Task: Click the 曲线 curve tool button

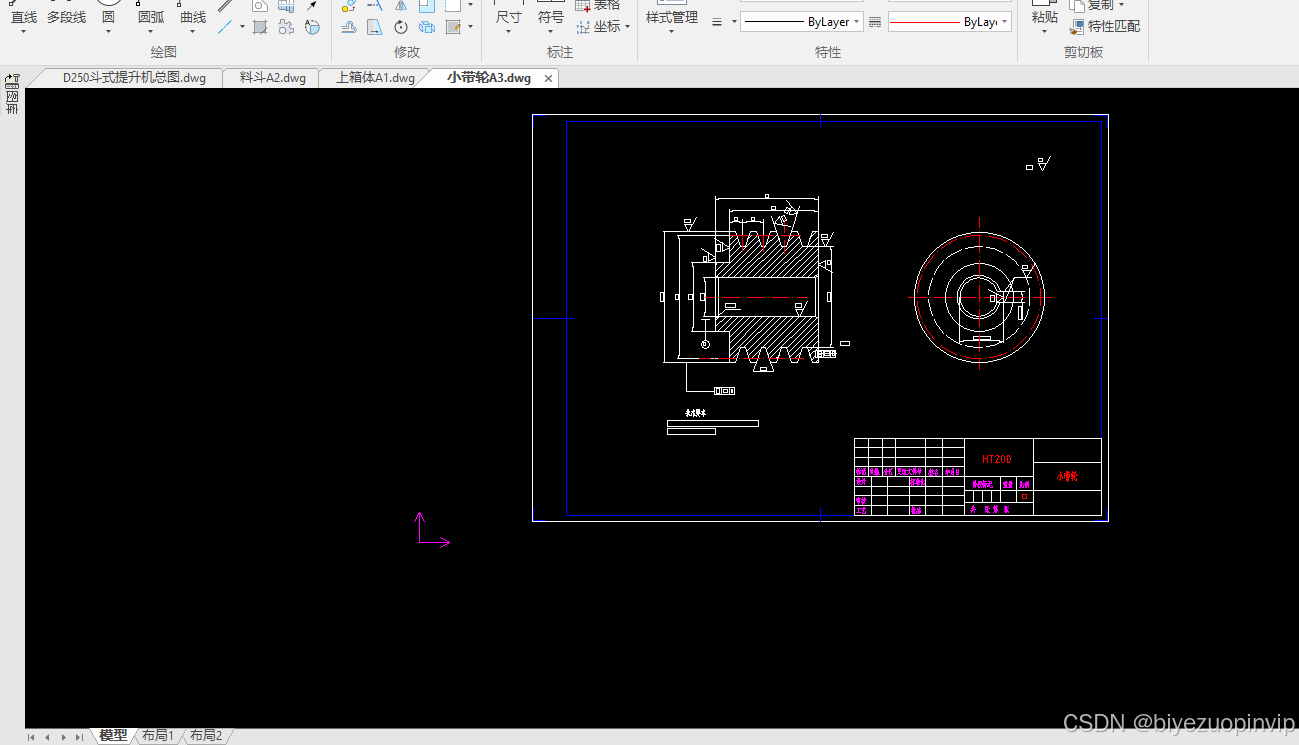Action: click(192, 17)
